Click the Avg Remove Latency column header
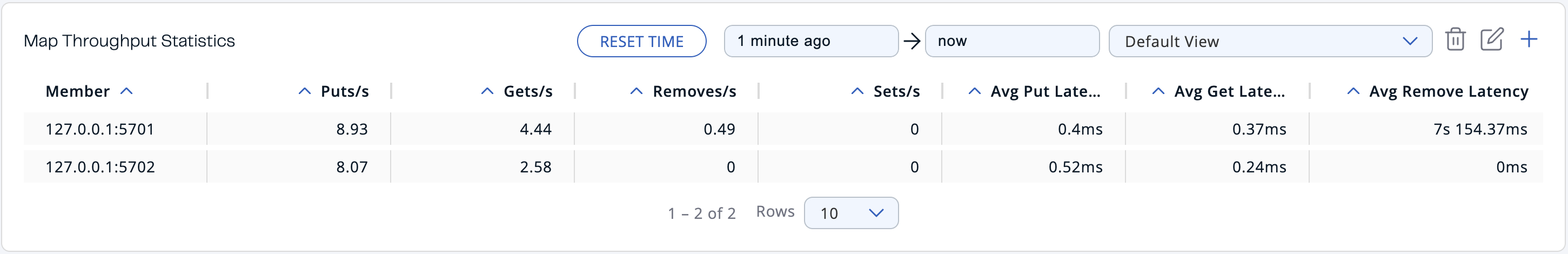 coord(1448,91)
